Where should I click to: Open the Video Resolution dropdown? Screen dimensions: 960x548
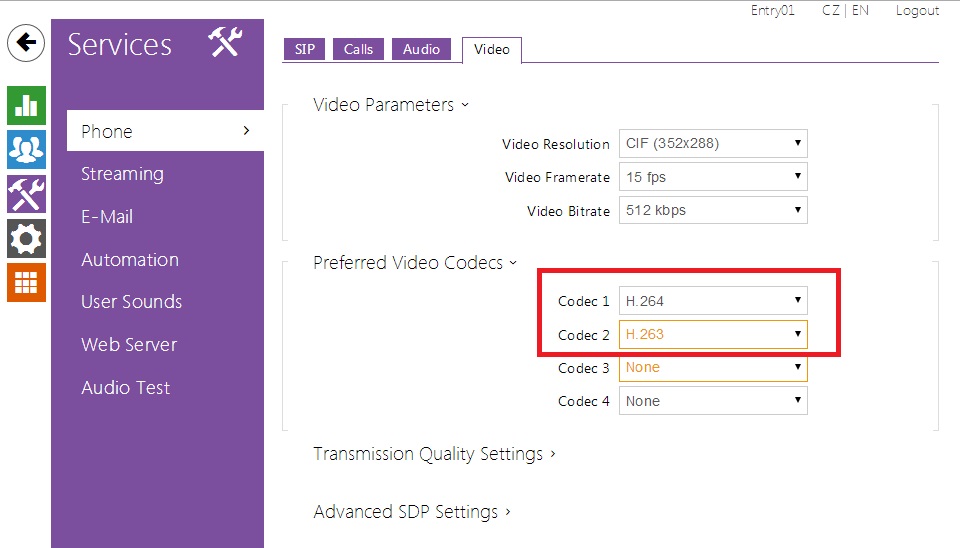point(712,143)
